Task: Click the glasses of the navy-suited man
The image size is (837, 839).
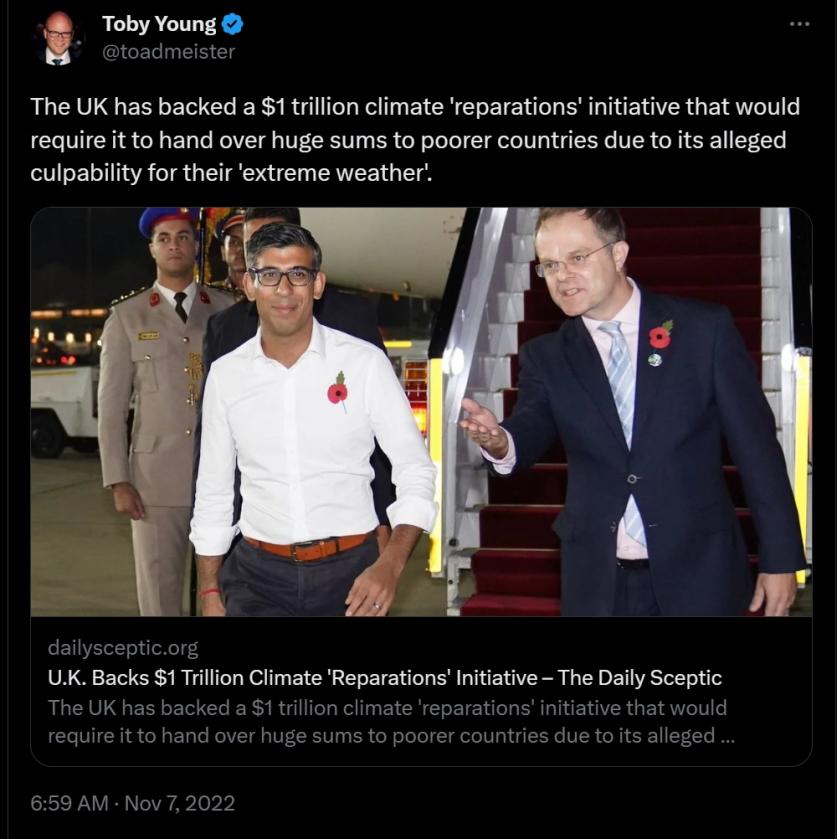Action: coord(574,261)
